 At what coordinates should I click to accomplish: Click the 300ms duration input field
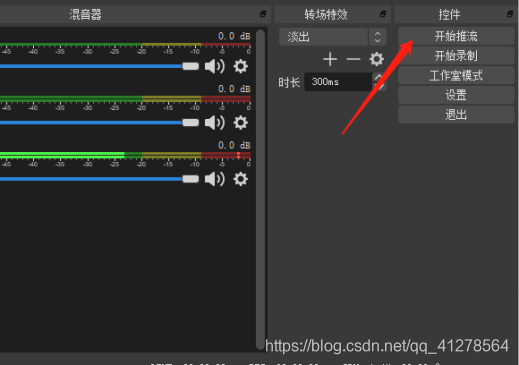[338, 82]
